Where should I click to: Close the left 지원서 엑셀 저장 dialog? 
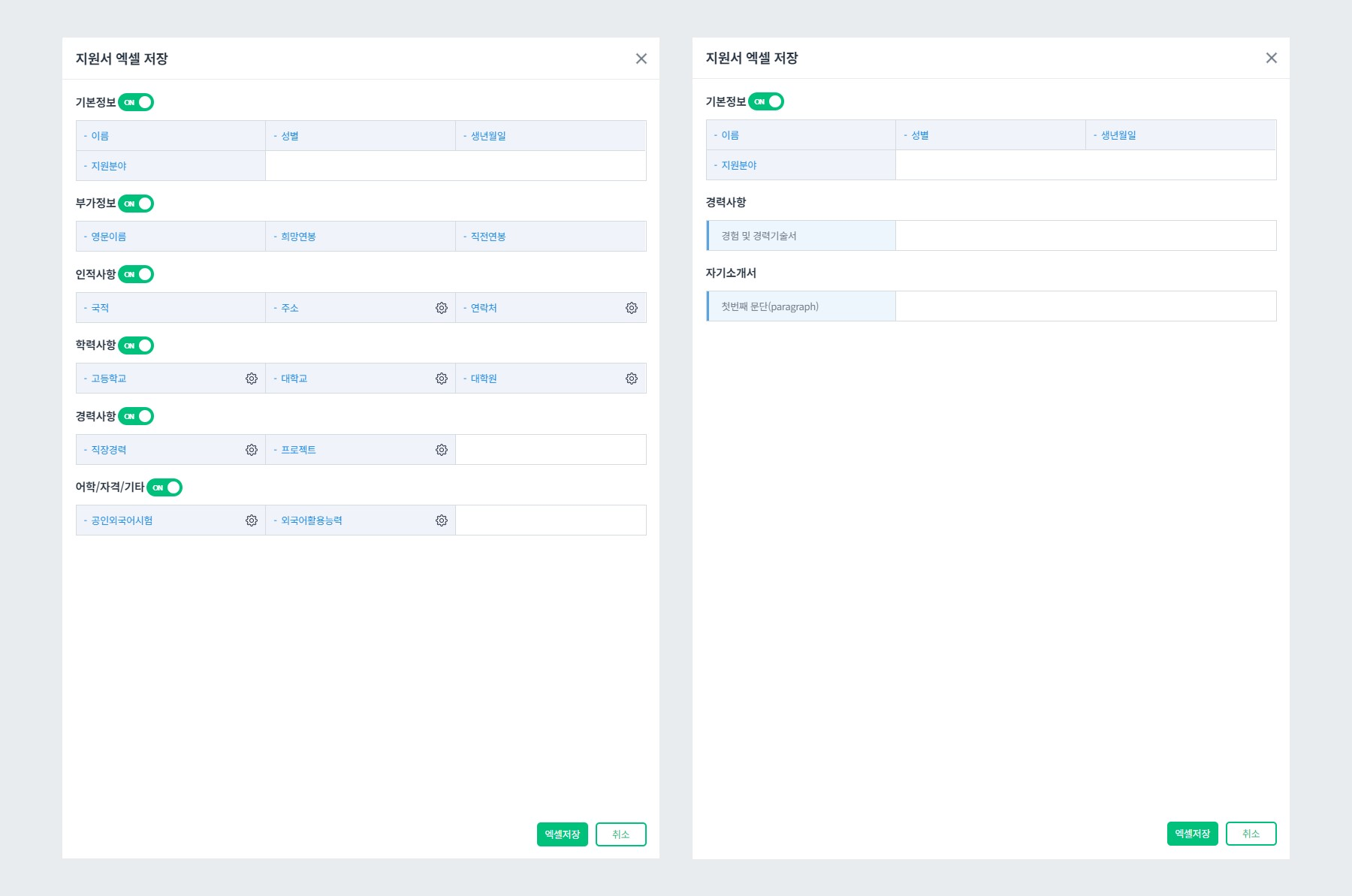pos(641,59)
